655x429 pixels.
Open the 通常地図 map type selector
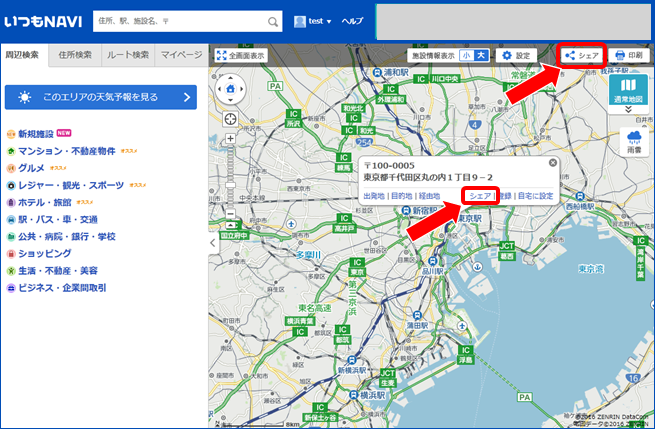pos(628,89)
